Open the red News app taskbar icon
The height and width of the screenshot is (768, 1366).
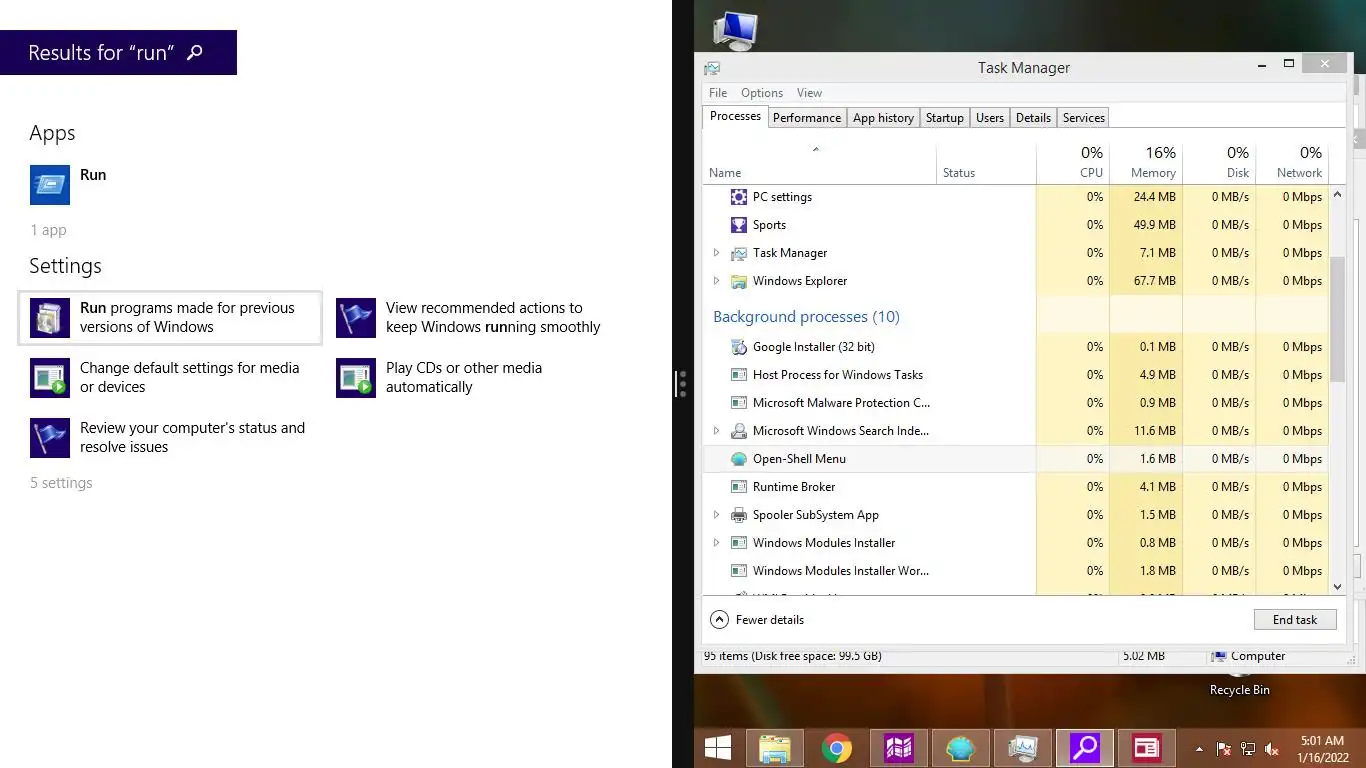coord(1147,748)
